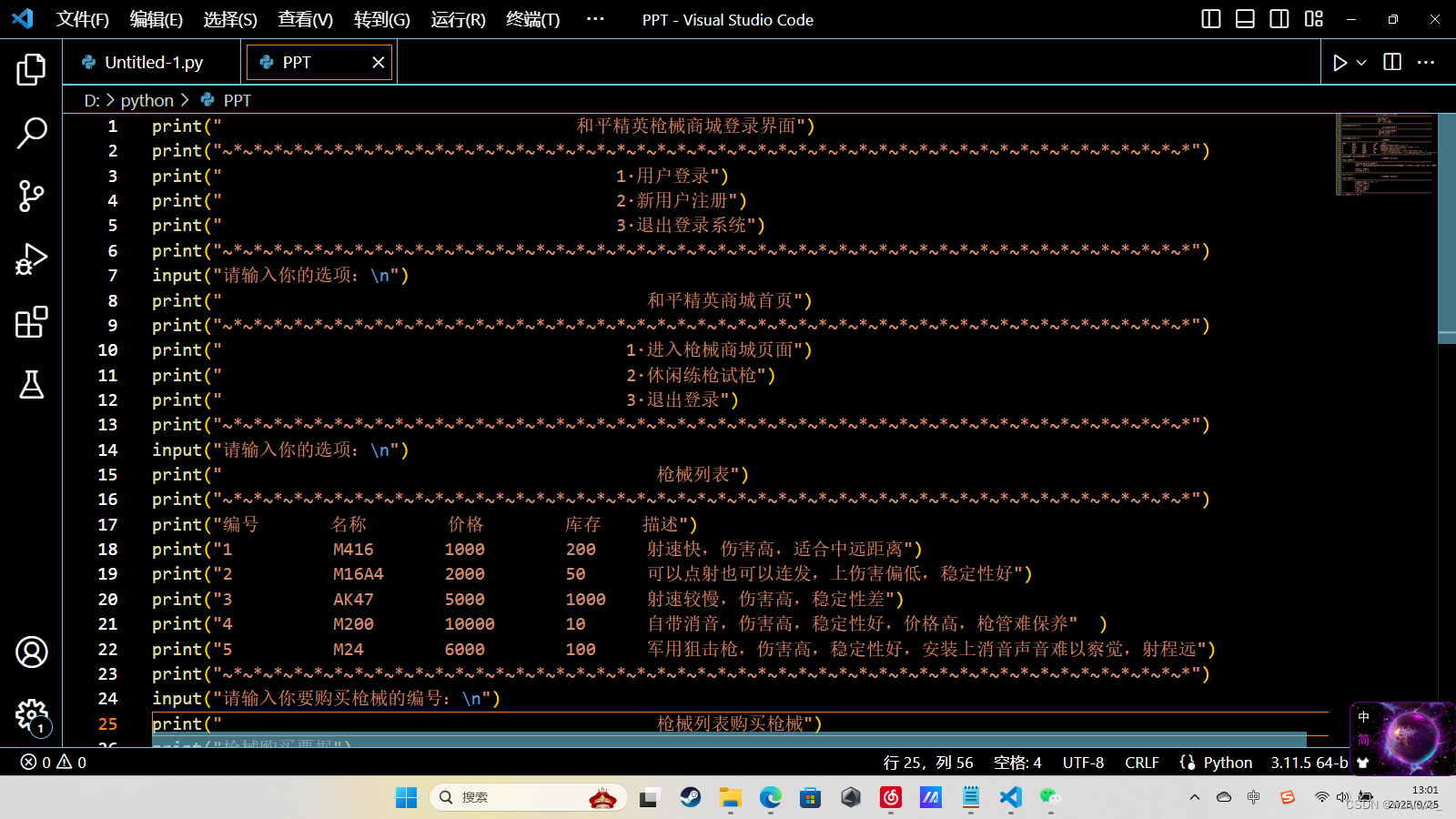Show hidden tray icons chevron
The height and width of the screenshot is (819, 1456).
tap(1195, 797)
